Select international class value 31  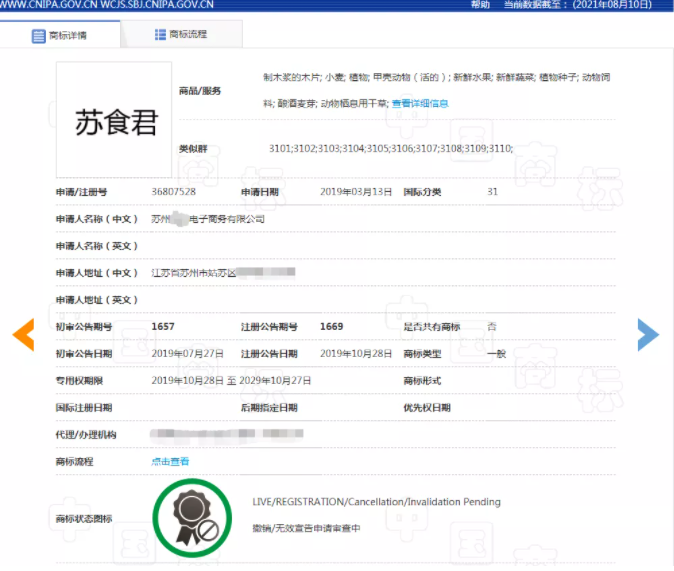pyautogui.click(x=493, y=192)
